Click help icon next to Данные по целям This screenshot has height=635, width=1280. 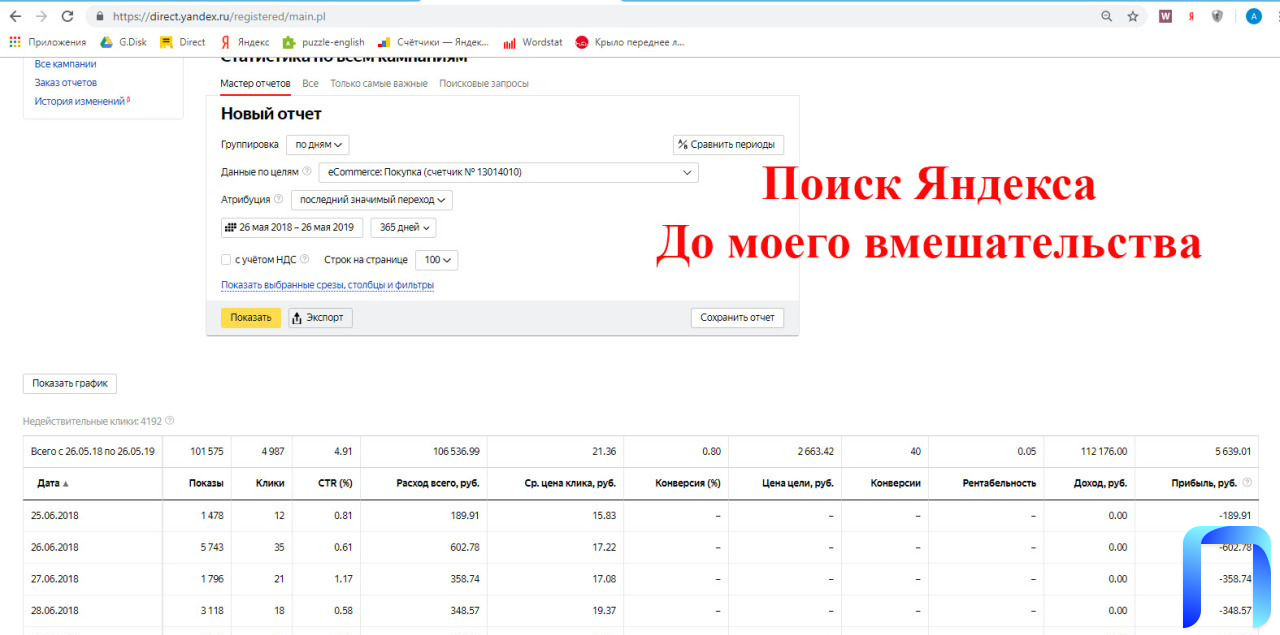(307, 171)
